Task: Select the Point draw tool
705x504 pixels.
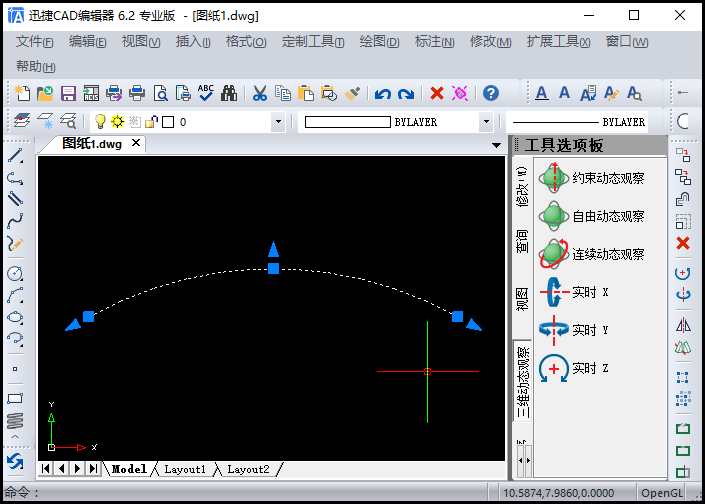Action: pos(15,369)
